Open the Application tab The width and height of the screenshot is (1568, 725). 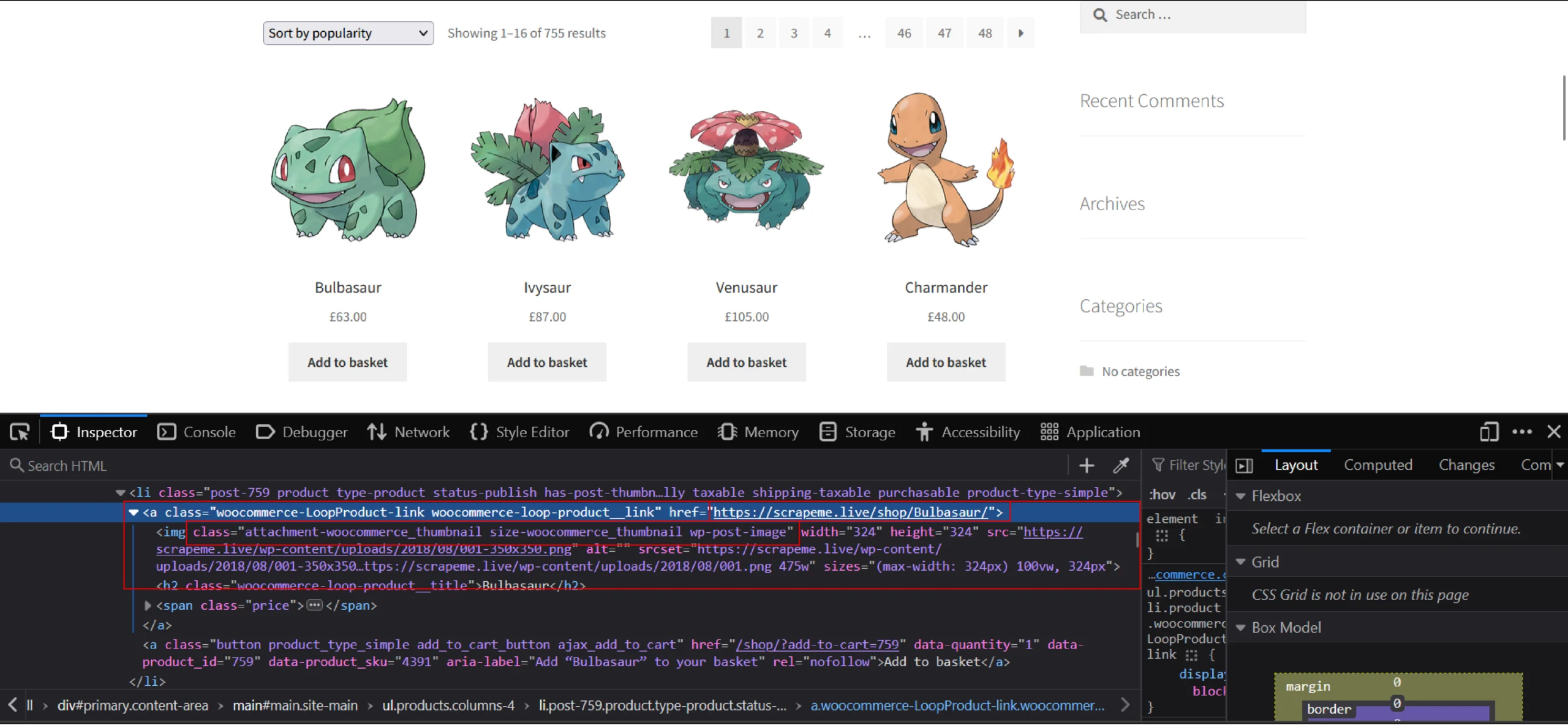(x=1090, y=432)
